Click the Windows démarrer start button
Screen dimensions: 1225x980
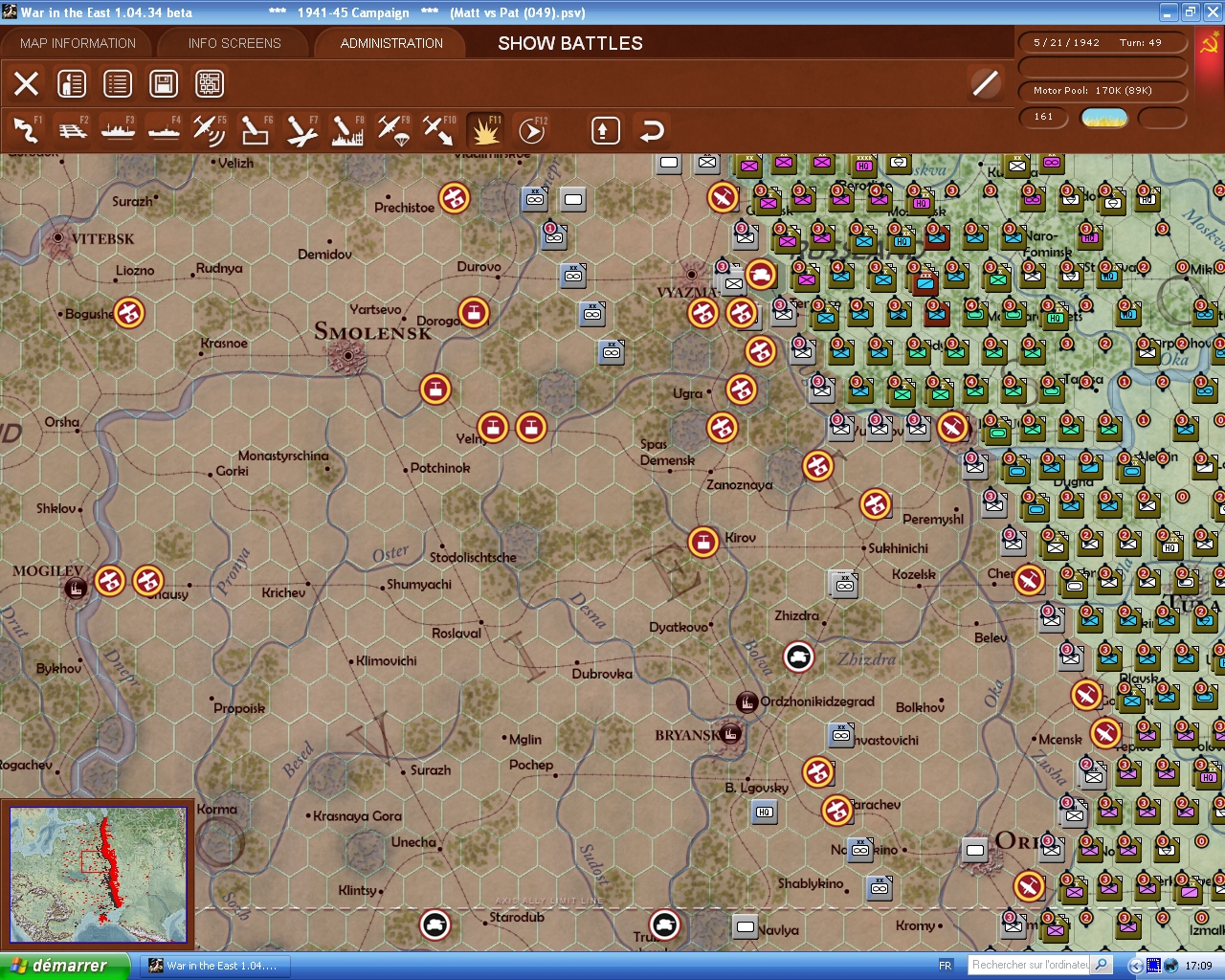click(64, 966)
